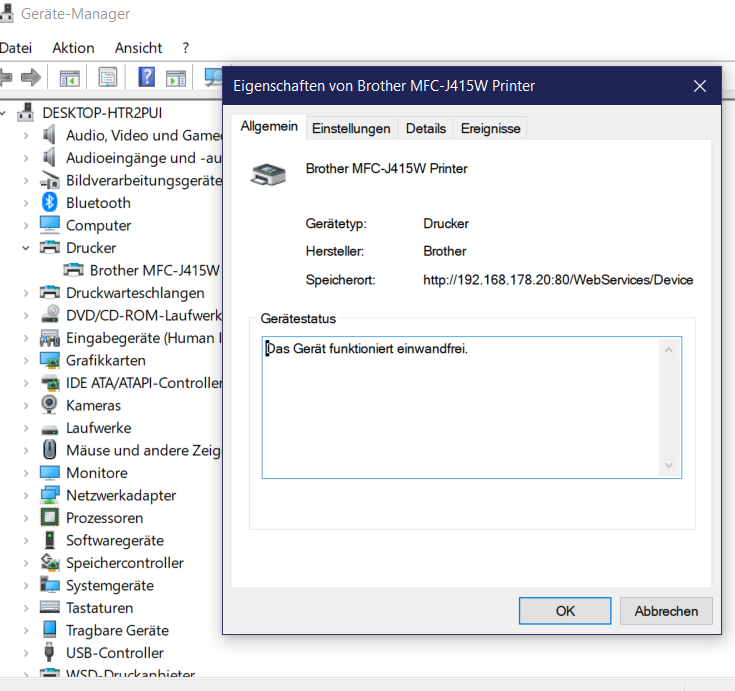Screen dimensions: 735x691
Task: Open the Ansicht menu
Action: 138,48
